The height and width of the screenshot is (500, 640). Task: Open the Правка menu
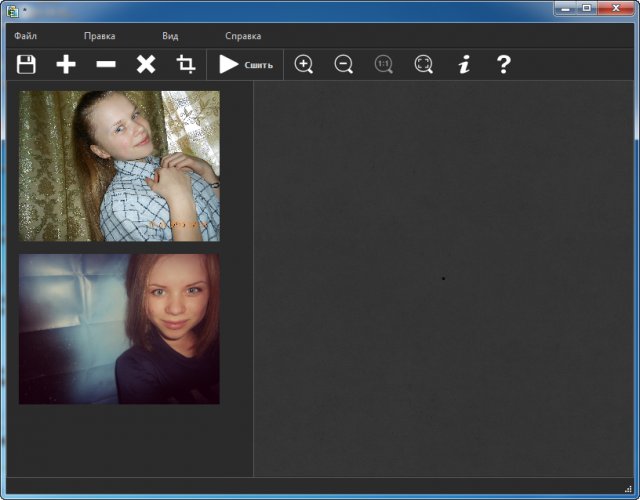pos(99,36)
